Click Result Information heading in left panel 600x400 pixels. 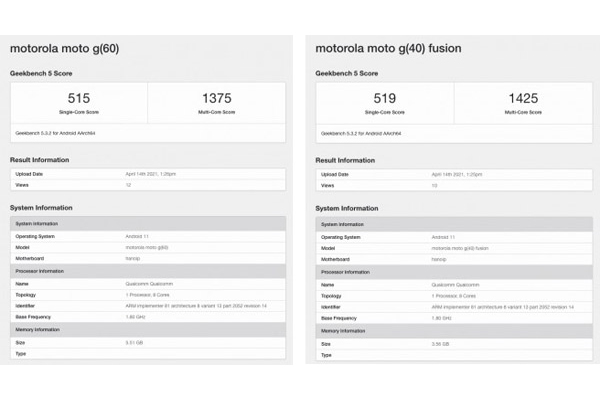39,159
